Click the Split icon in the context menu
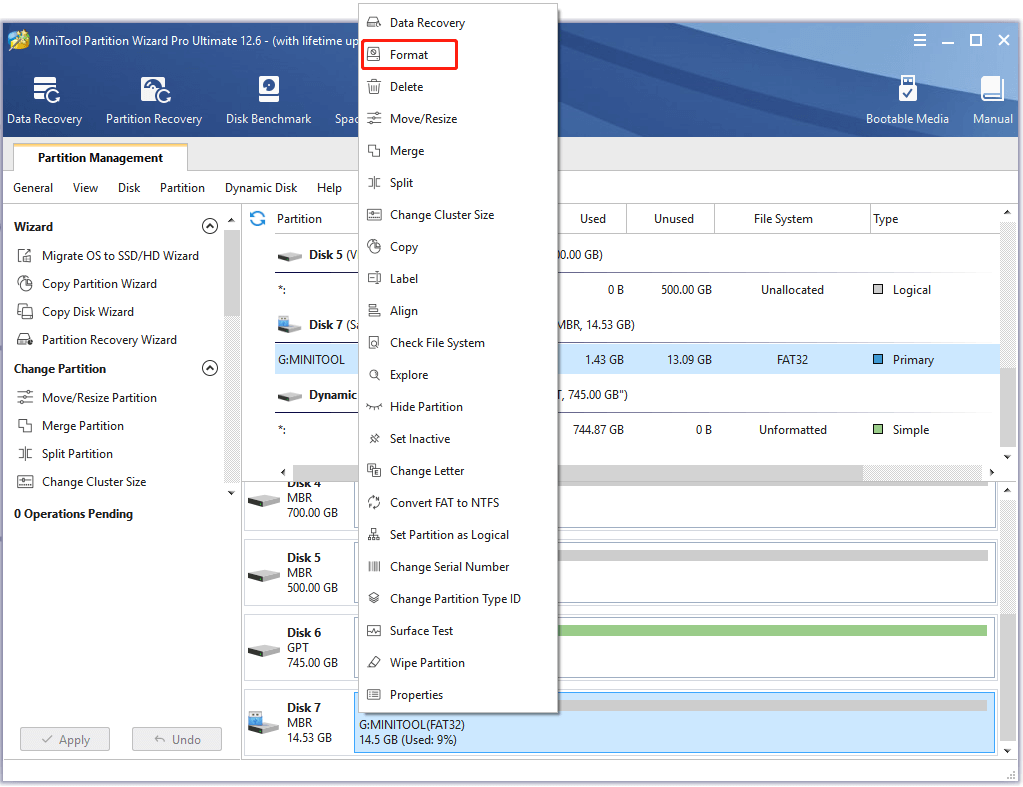 [x=374, y=183]
